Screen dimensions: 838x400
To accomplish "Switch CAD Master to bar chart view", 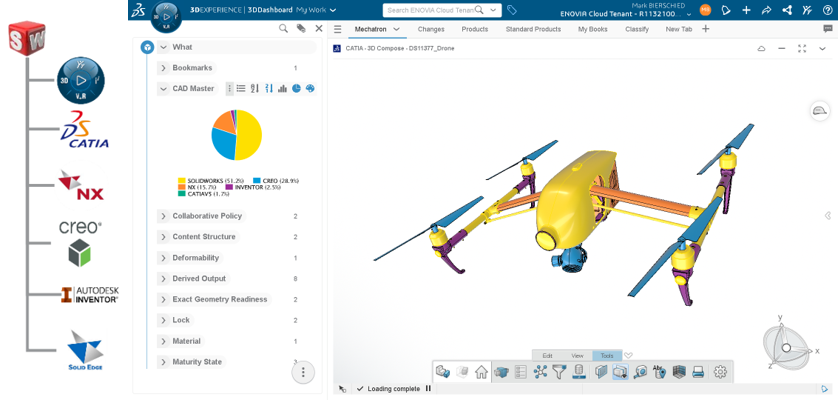I will coord(283,89).
